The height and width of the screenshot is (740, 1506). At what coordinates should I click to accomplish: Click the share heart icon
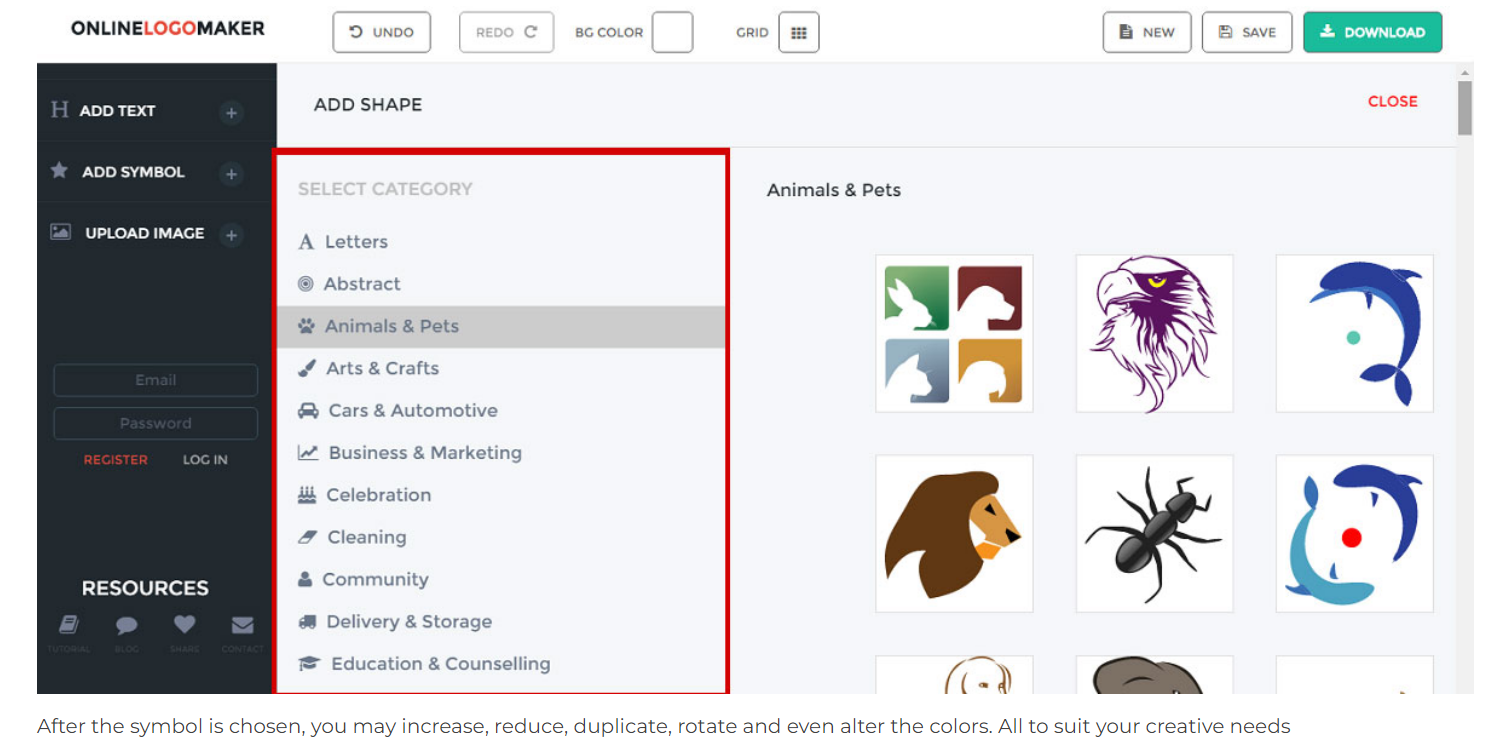(x=184, y=625)
